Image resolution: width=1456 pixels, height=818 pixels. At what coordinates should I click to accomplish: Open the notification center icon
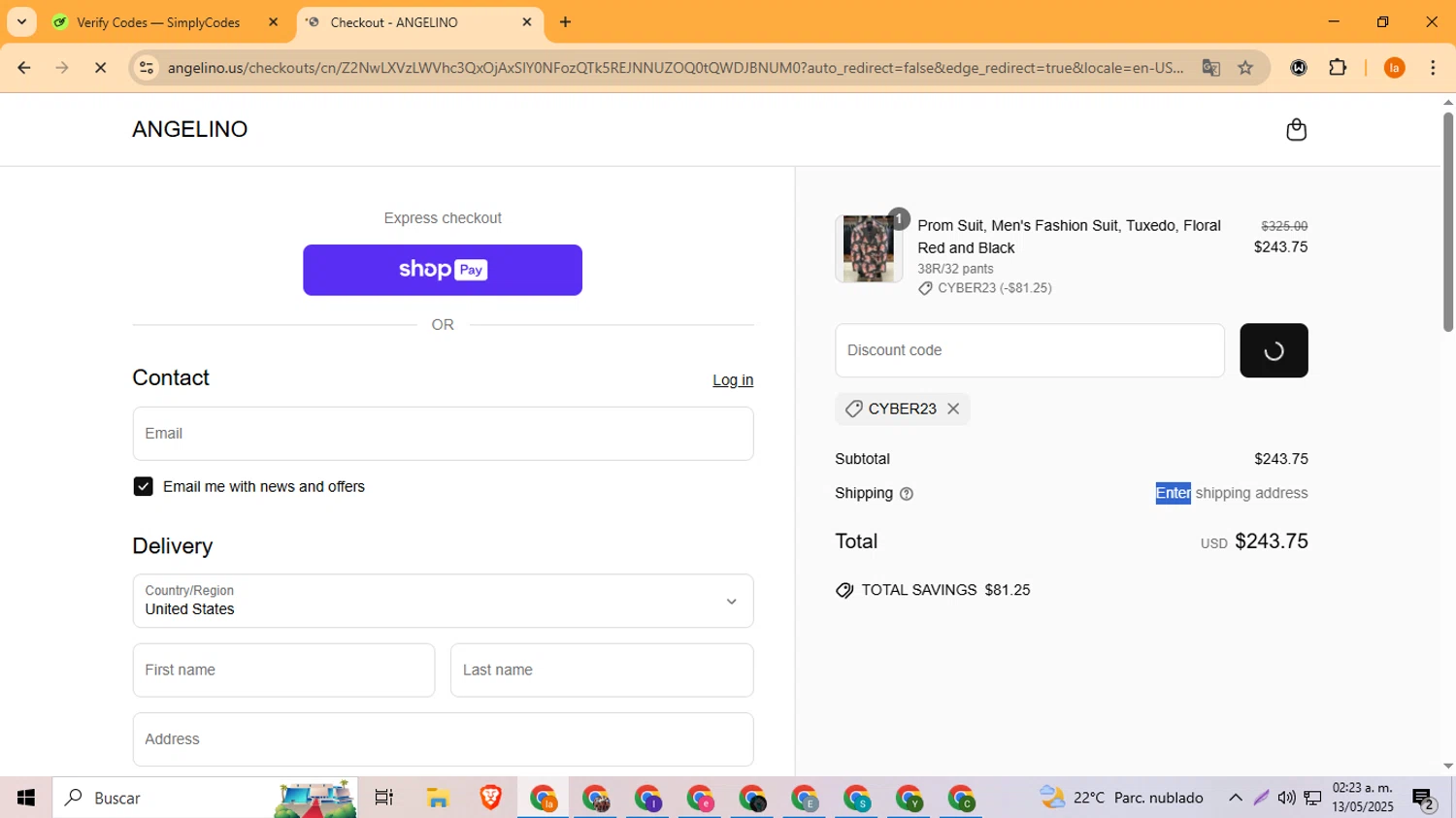click(1424, 799)
